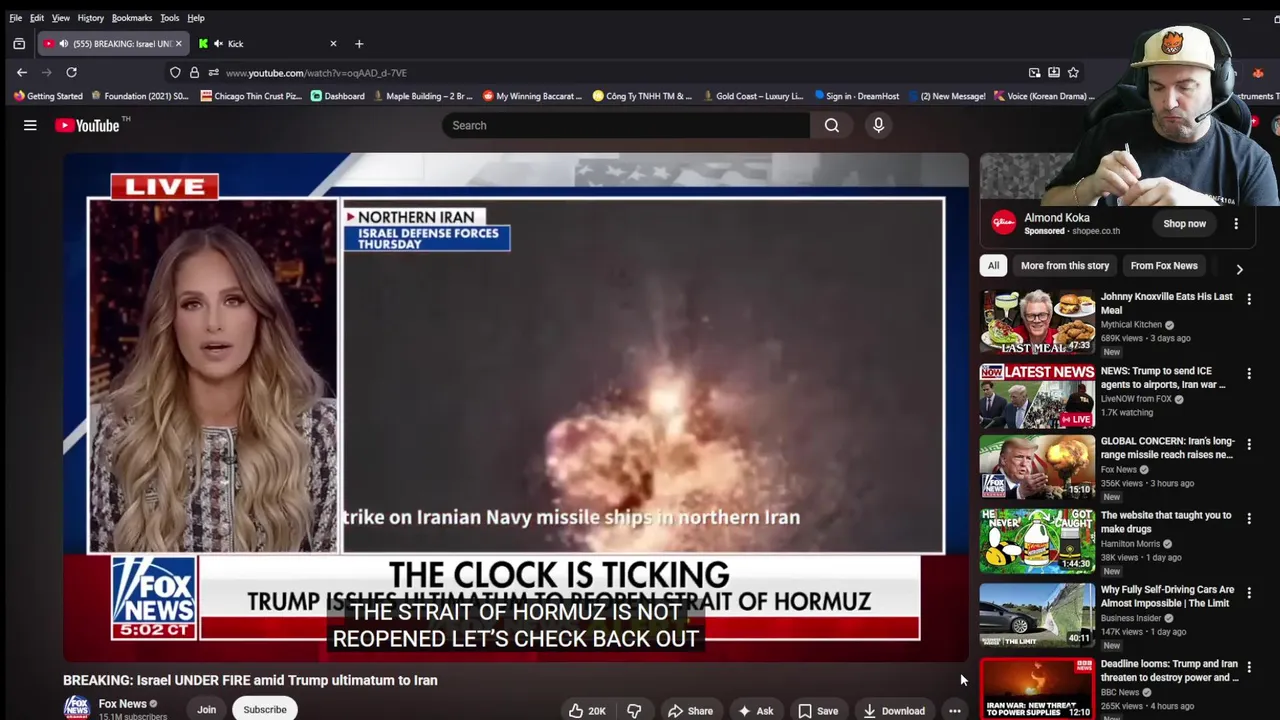Open menu for GLOBAL CONCERN video
The image size is (1280, 720).
(x=1249, y=444)
